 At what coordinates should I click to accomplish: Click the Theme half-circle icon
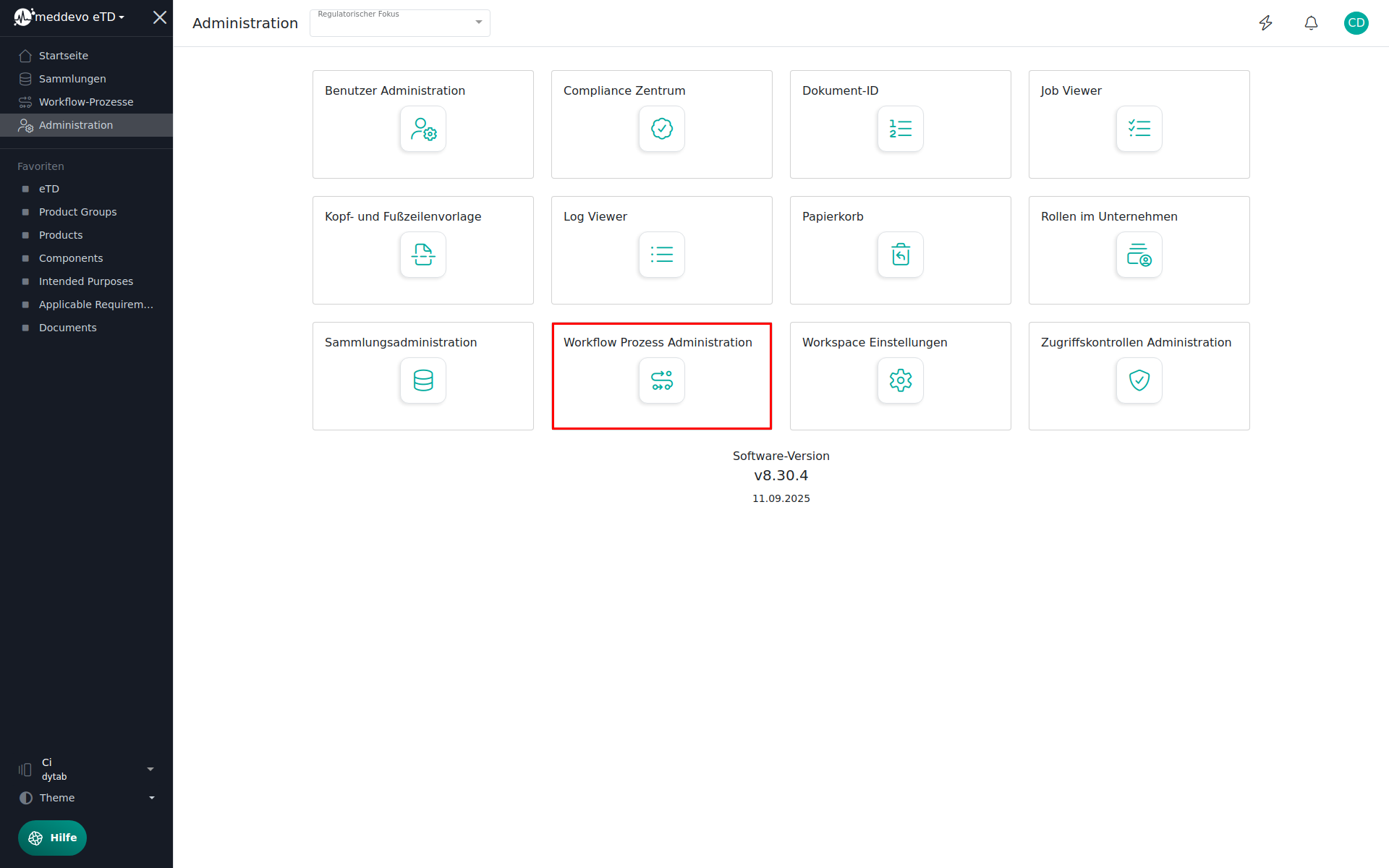[x=26, y=798]
